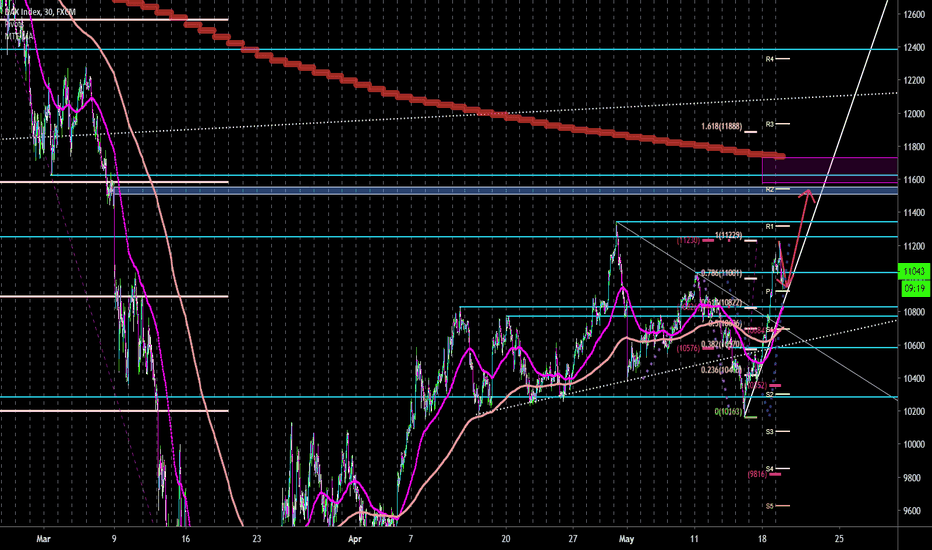Image resolution: width=932 pixels, height=550 pixels.
Task: Click the MTF MA indicator label
Action: coord(19,37)
